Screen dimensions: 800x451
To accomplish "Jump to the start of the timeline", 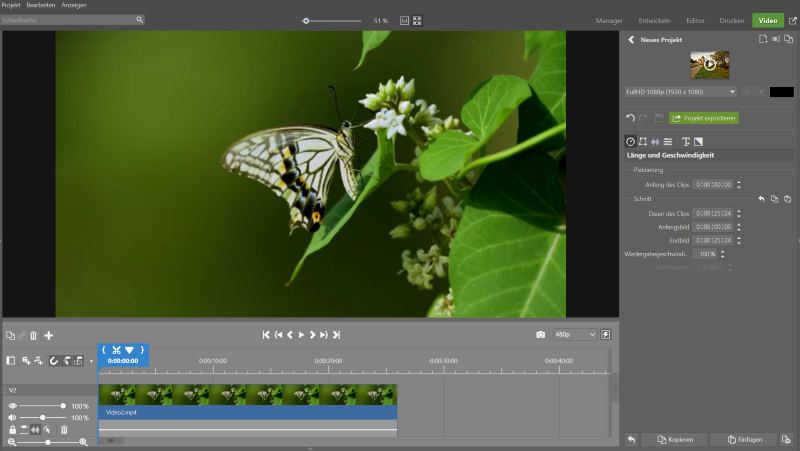I will (x=266, y=335).
